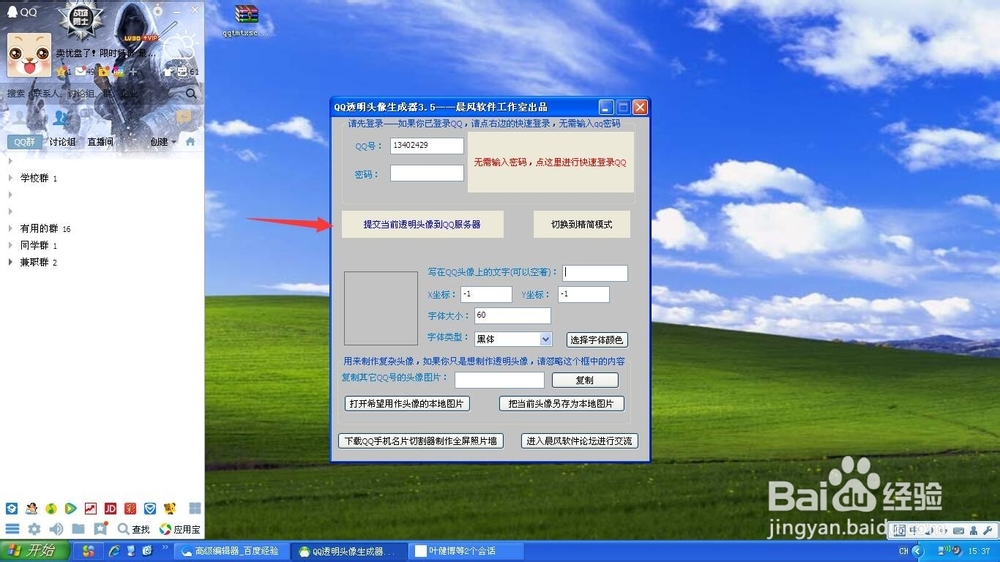The height and width of the screenshot is (562, 1000).
Task: Switch to the QQ contacts panel icon
Action: pyautogui.click(x=20, y=117)
